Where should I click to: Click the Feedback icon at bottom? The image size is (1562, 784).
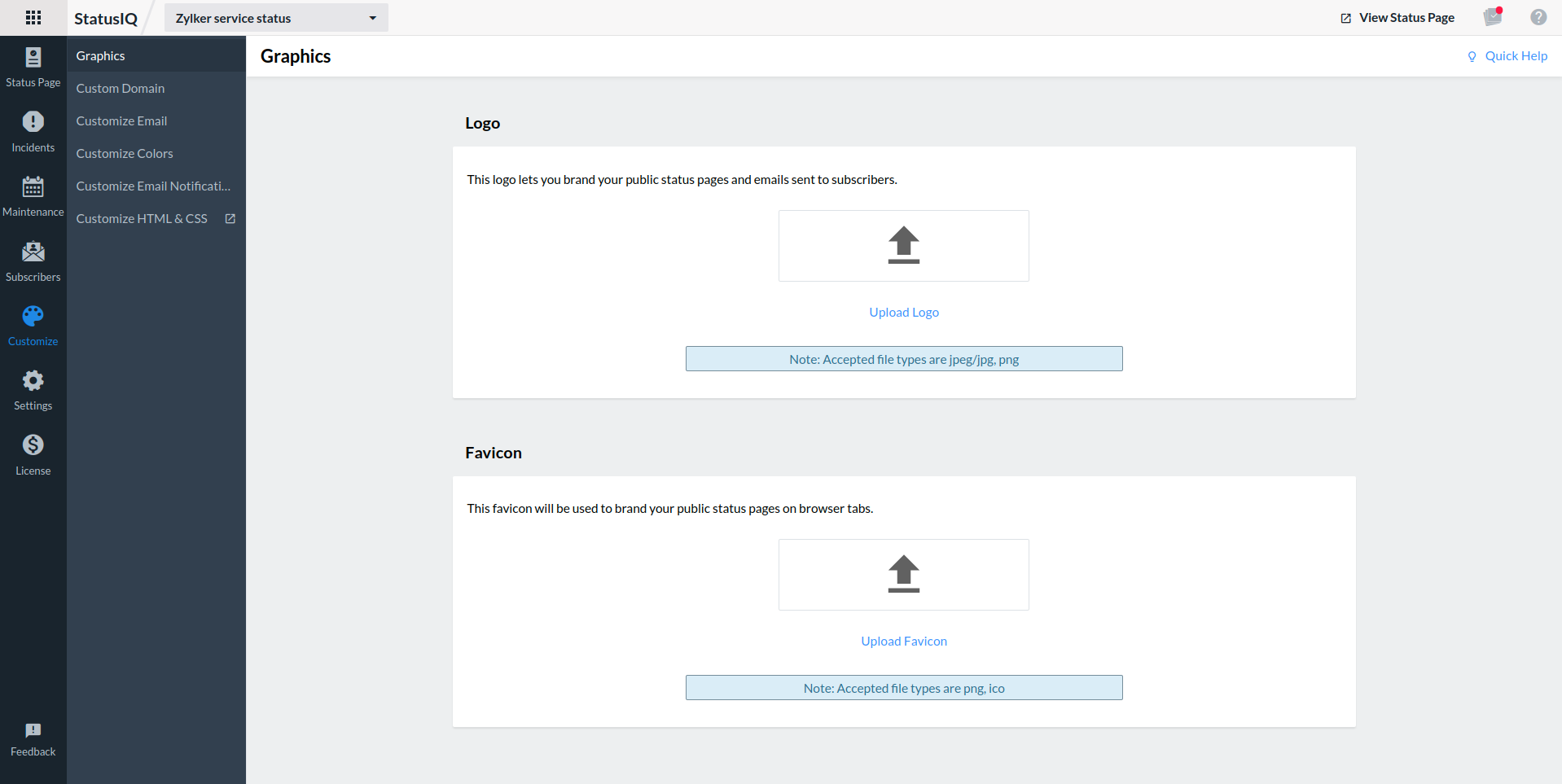coord(33,731)
